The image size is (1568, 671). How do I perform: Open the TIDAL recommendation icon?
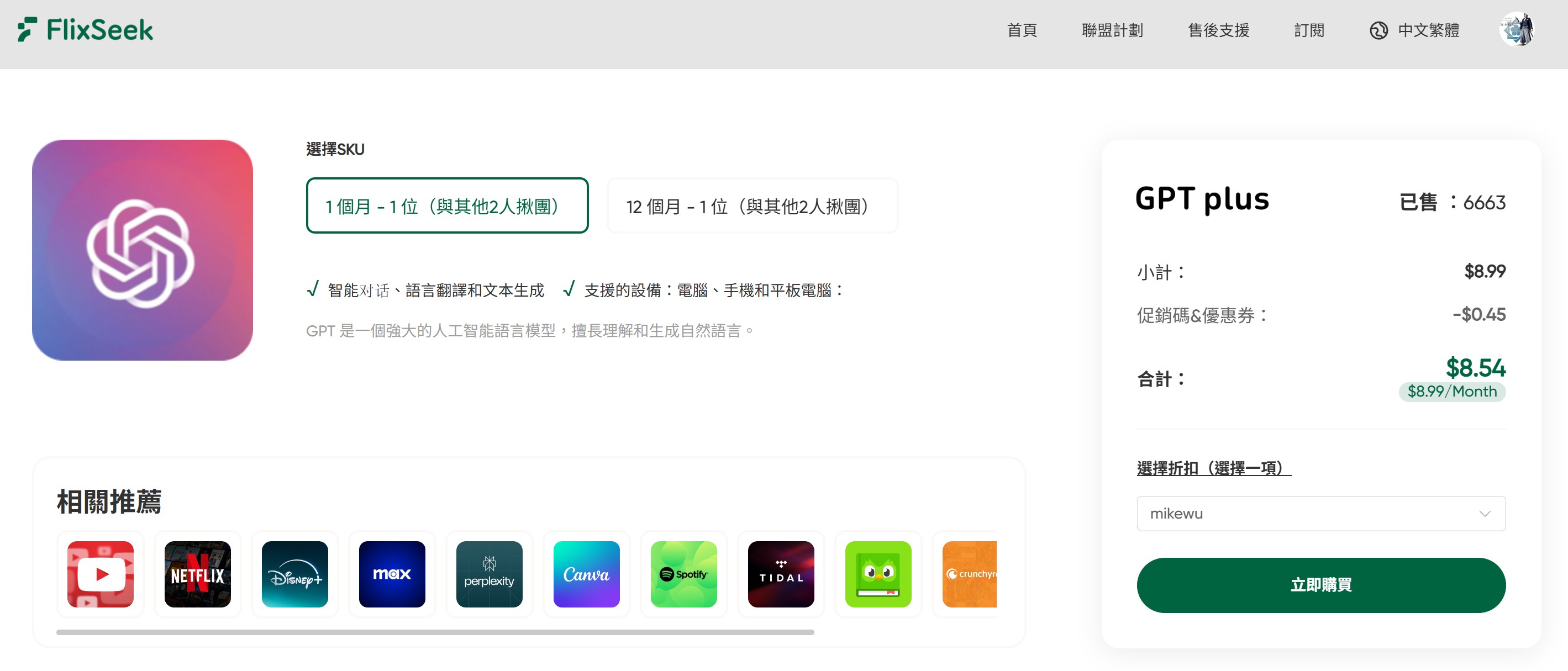pos(781,574)
